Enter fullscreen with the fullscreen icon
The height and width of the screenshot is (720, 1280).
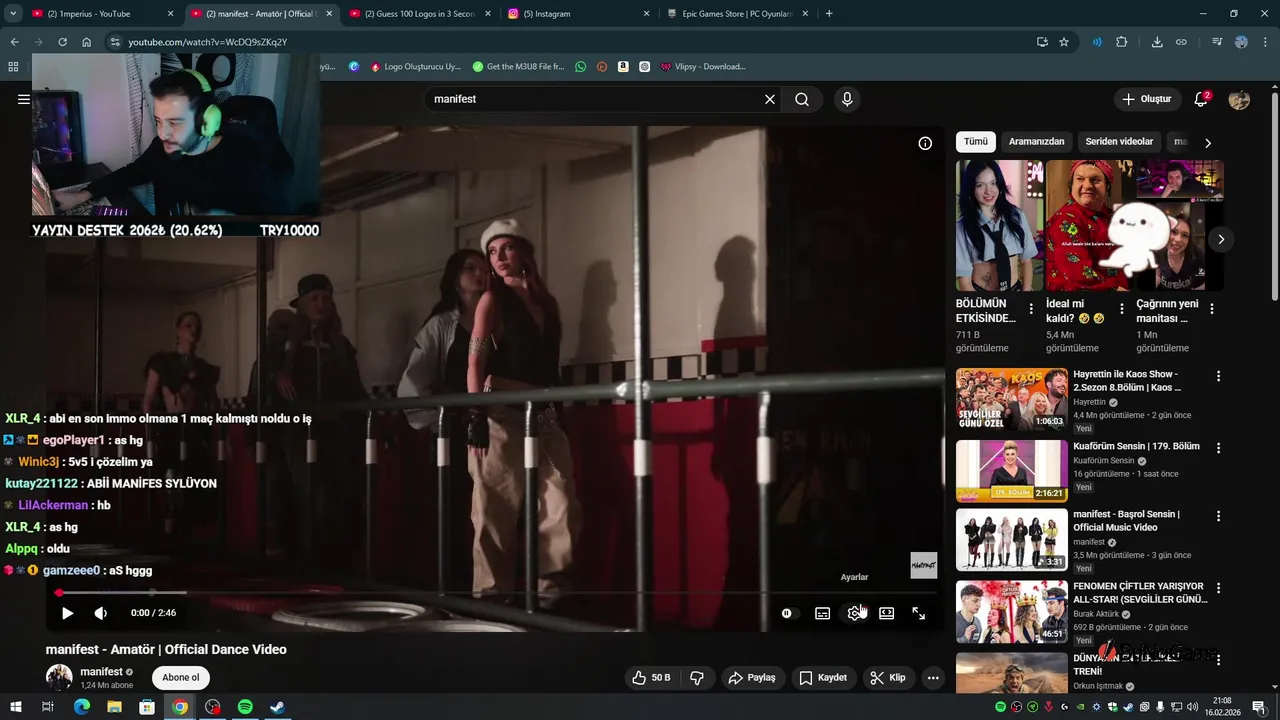tap(918, 613)
